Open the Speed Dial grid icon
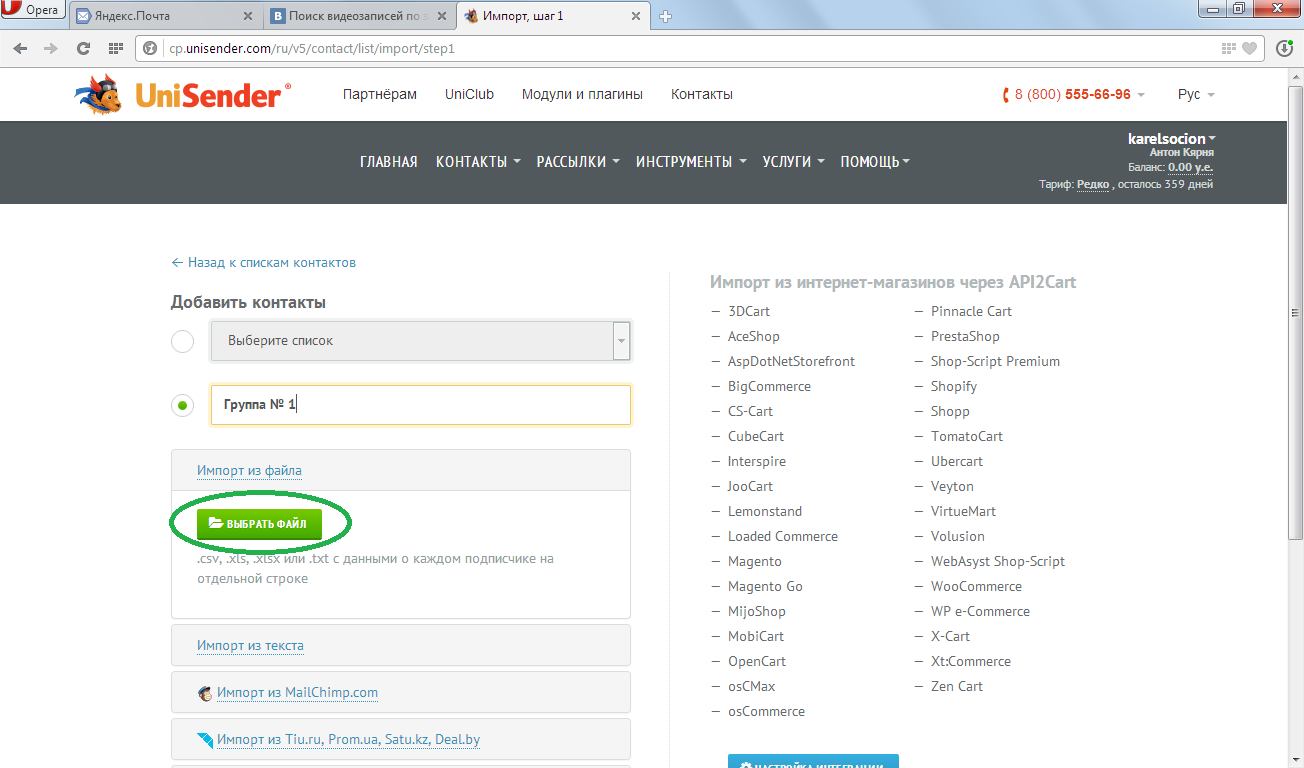1304x768 pixels. pos(115,48)
